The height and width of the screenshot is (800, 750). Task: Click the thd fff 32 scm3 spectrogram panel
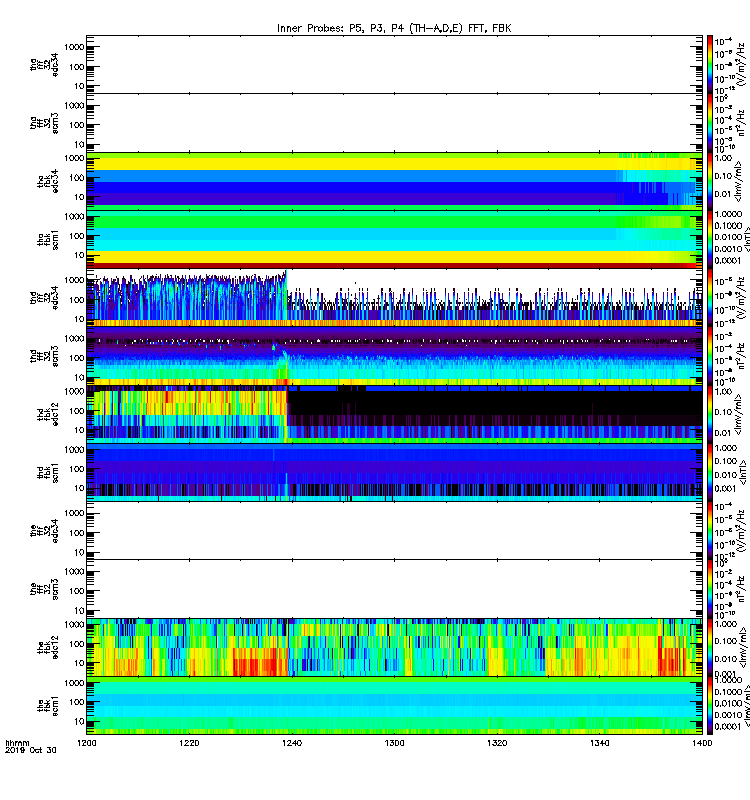[x=394, y=356]
